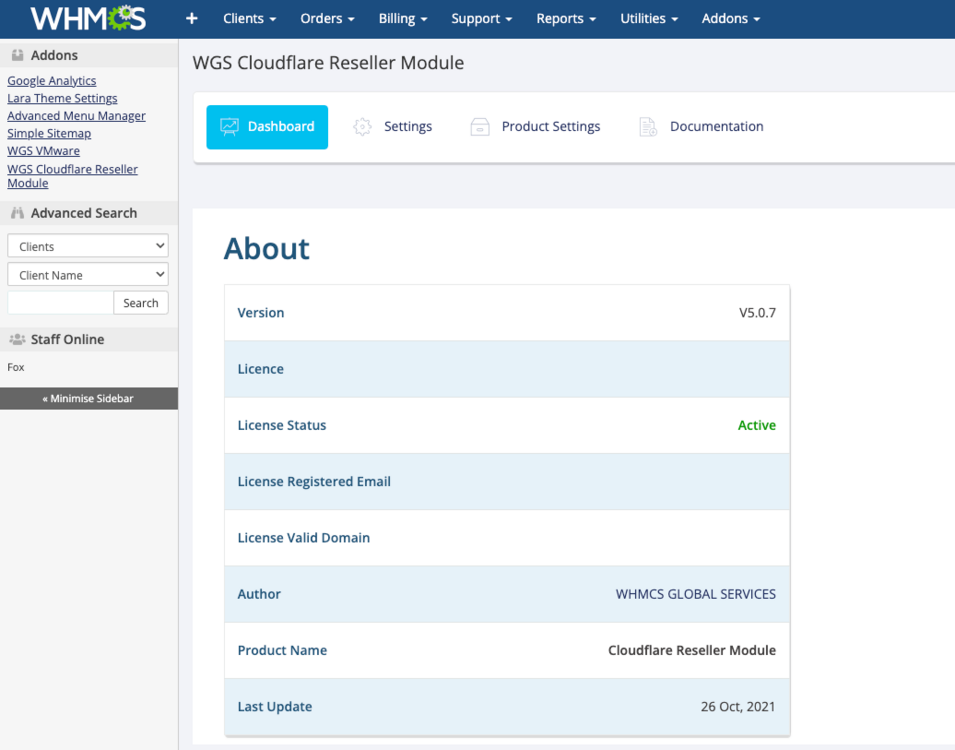Click the Product Settings box icon
This screenshot has height=750, width=955.
click(480, 127)
